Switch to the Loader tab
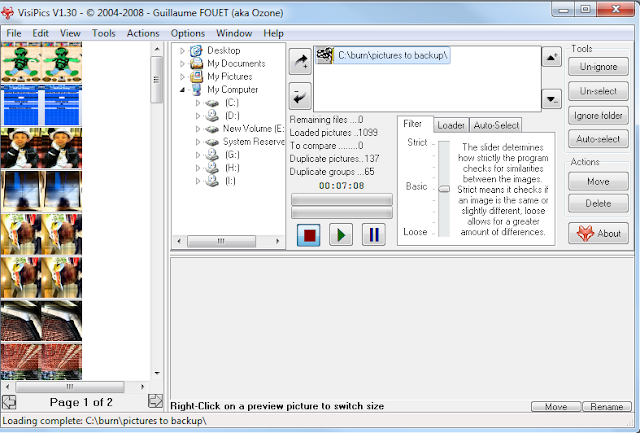 [451, 125]
